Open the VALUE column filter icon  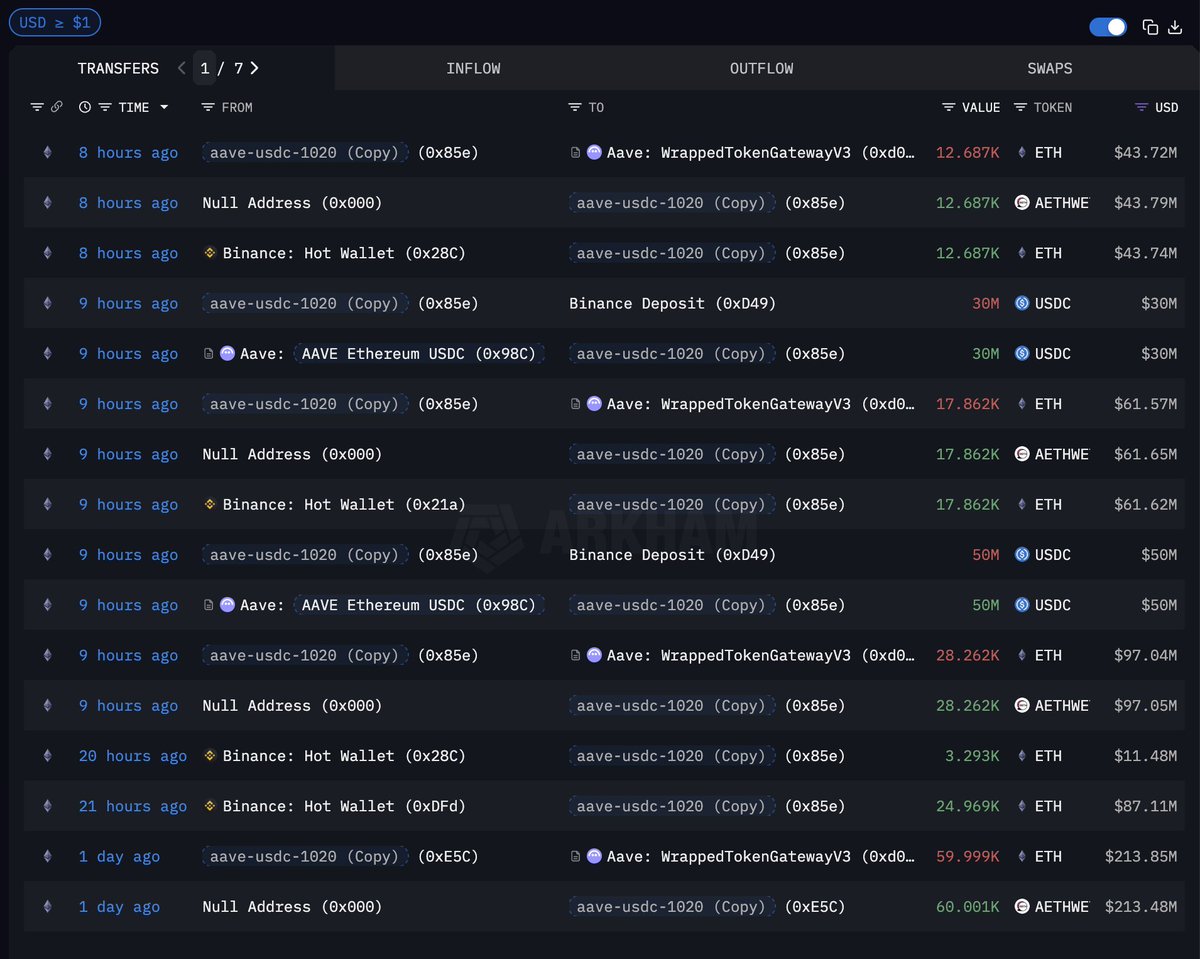click(x=949, y=107)
